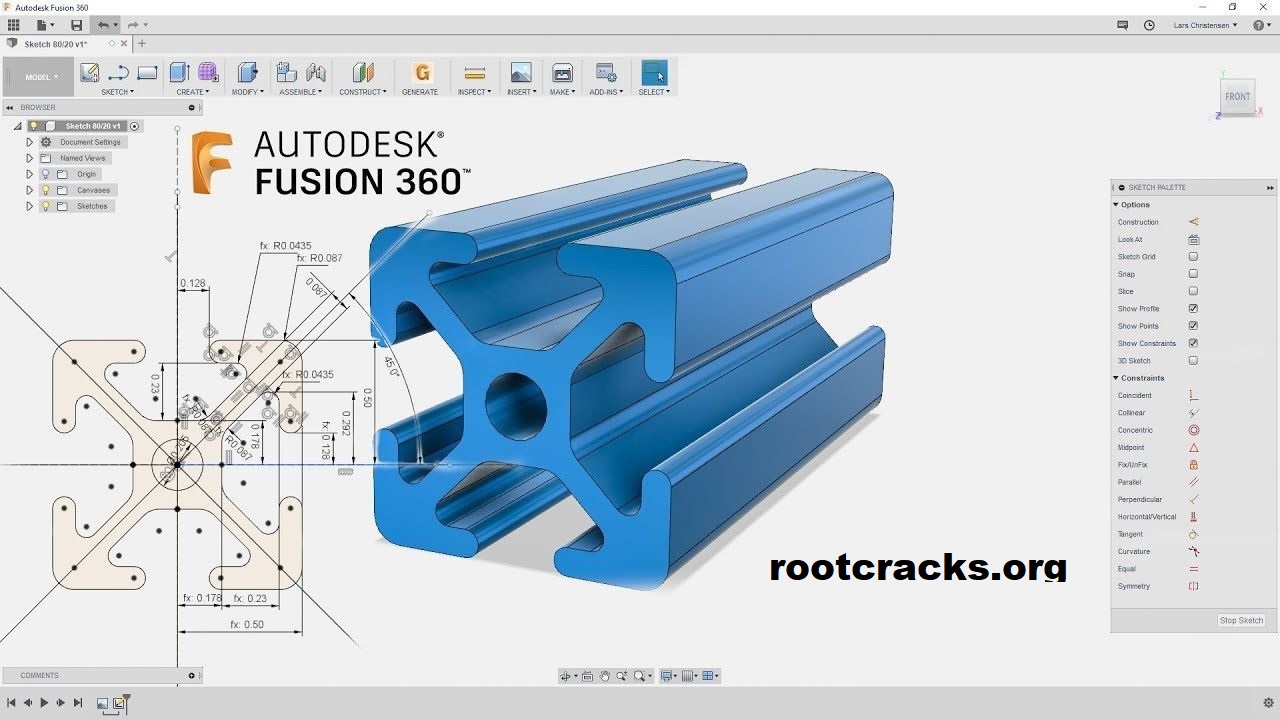The image size is (1280, 720).
Task: Apply the Concentric constraint icon
Action: pyautogui.click(x=1193, y=430)
